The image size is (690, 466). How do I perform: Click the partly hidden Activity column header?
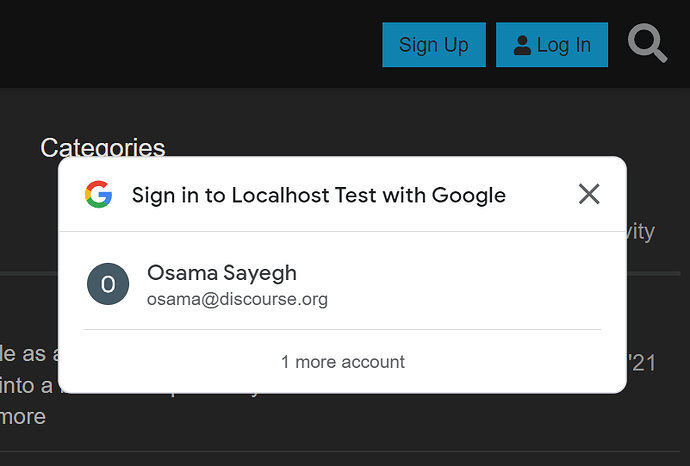coord(641,231)
